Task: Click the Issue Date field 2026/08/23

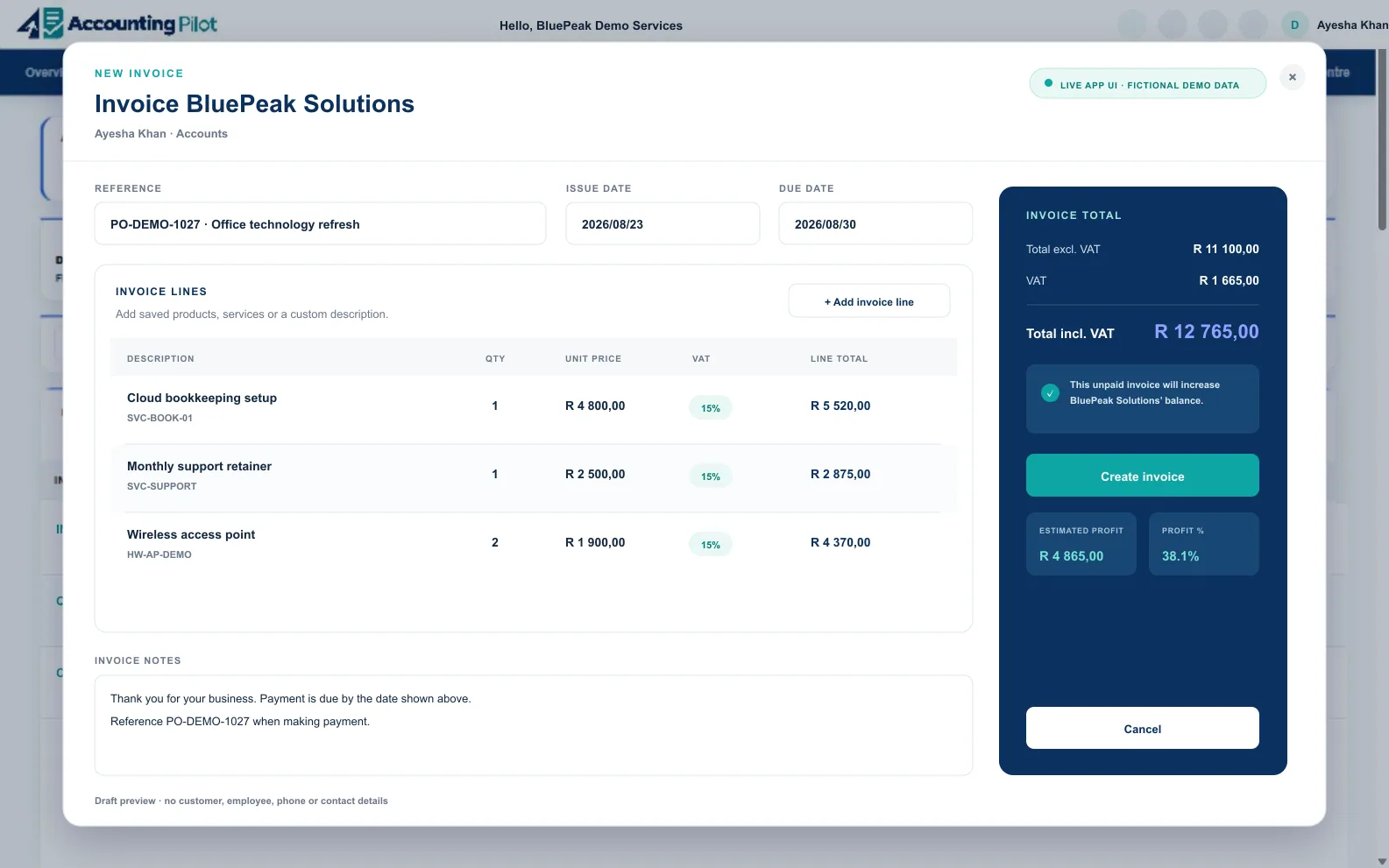Action: [x=663, y=224]
